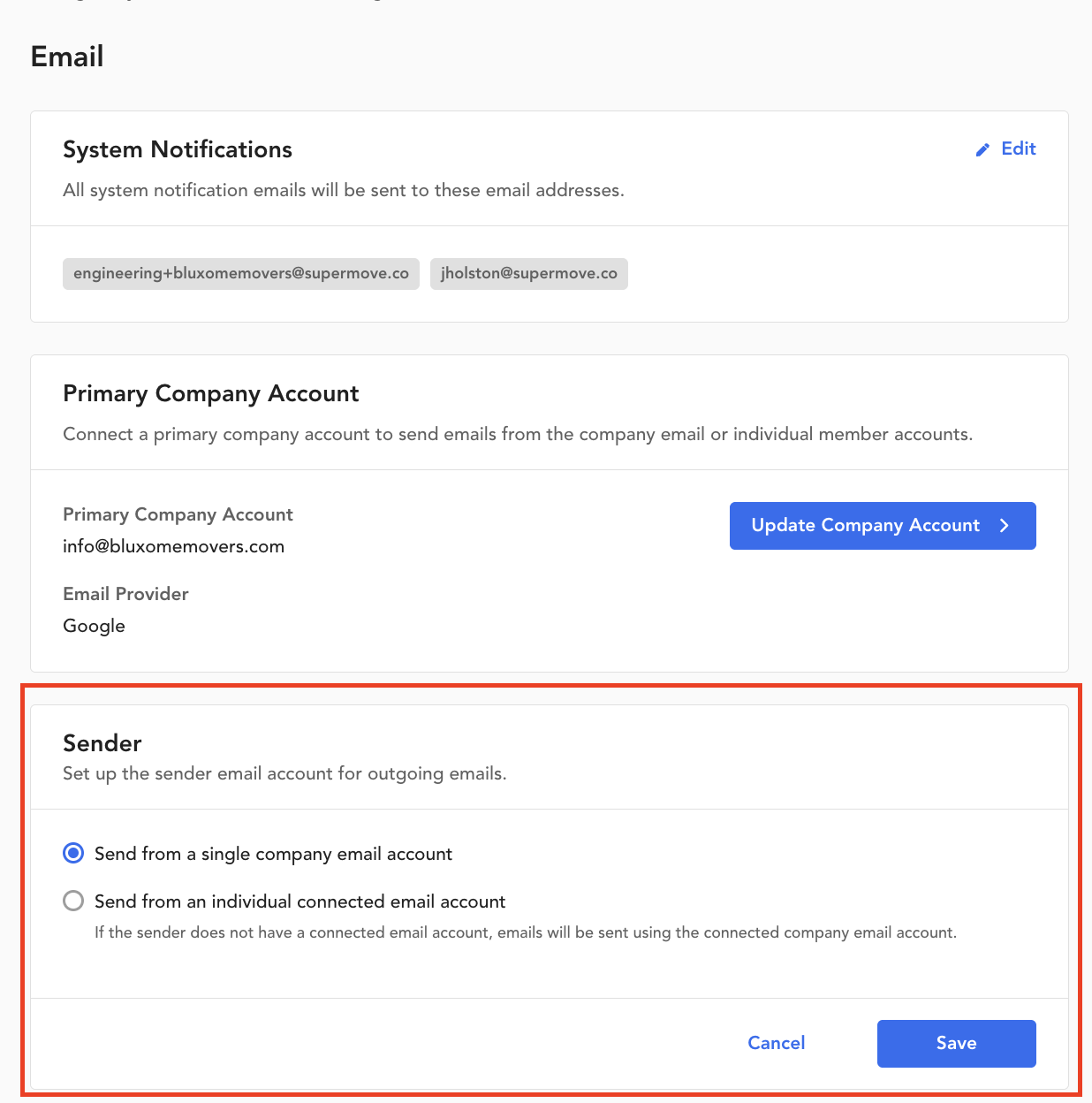Image resolution: width=1092 pixels, height=1103 pixels.
Task: Open the Edit link for System Notifications
Action: click(x=1005, y=149)
